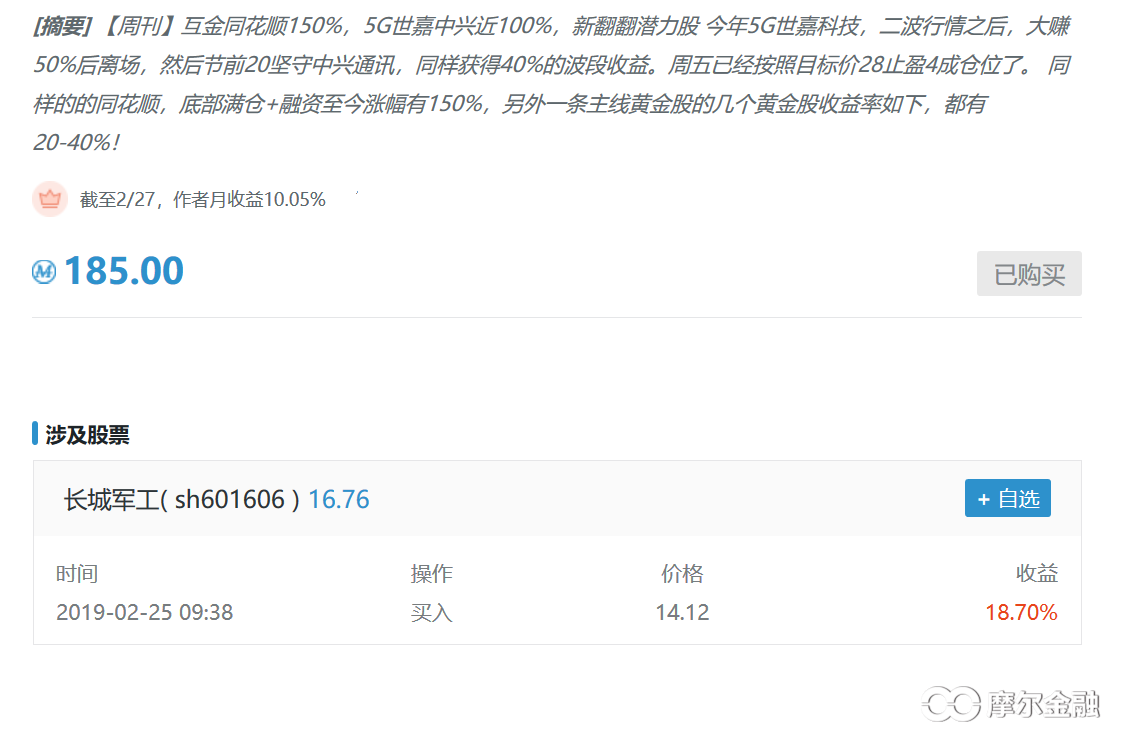
Task: Click the 买入 operation cell
Action: [x=431, y=612]
